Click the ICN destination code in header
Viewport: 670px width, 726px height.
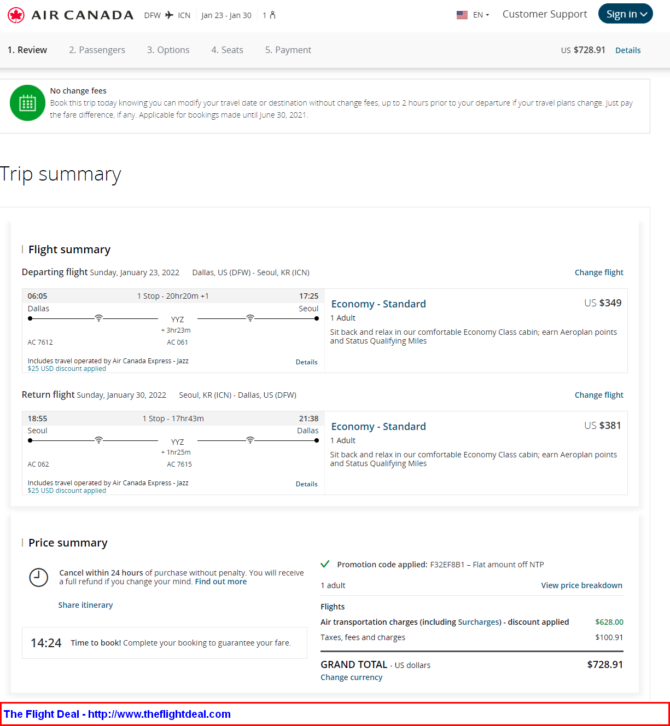[x=184, y=15]
